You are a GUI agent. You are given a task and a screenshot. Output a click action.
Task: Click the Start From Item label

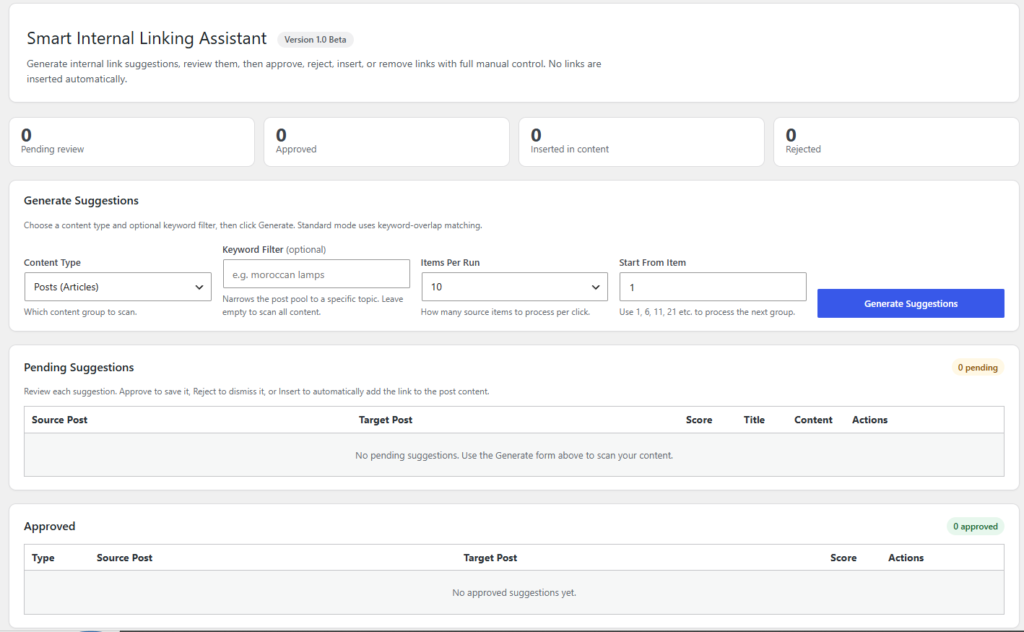[x=652, y=262]
